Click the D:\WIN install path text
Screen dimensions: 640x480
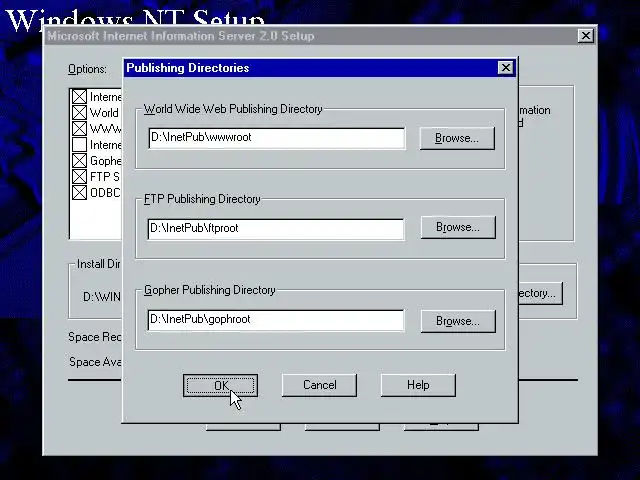102,297
